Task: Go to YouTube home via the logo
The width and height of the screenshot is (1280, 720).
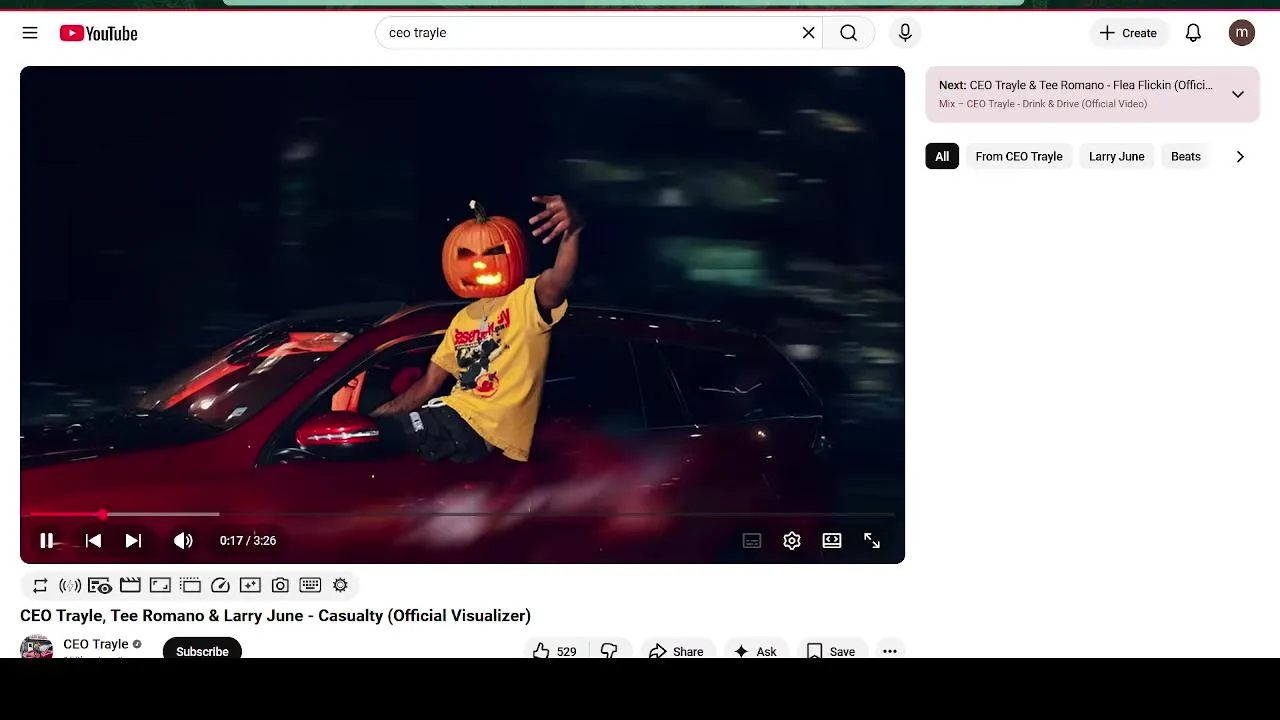Action: point(98,33)
